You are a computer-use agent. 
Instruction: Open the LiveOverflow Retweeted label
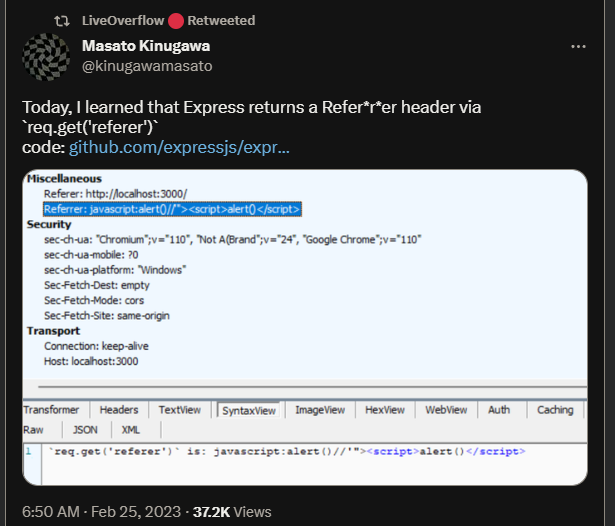tap(169, 20)
